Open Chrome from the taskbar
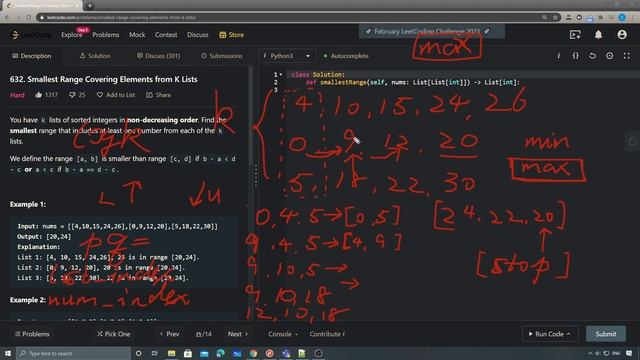 point(253,353)
